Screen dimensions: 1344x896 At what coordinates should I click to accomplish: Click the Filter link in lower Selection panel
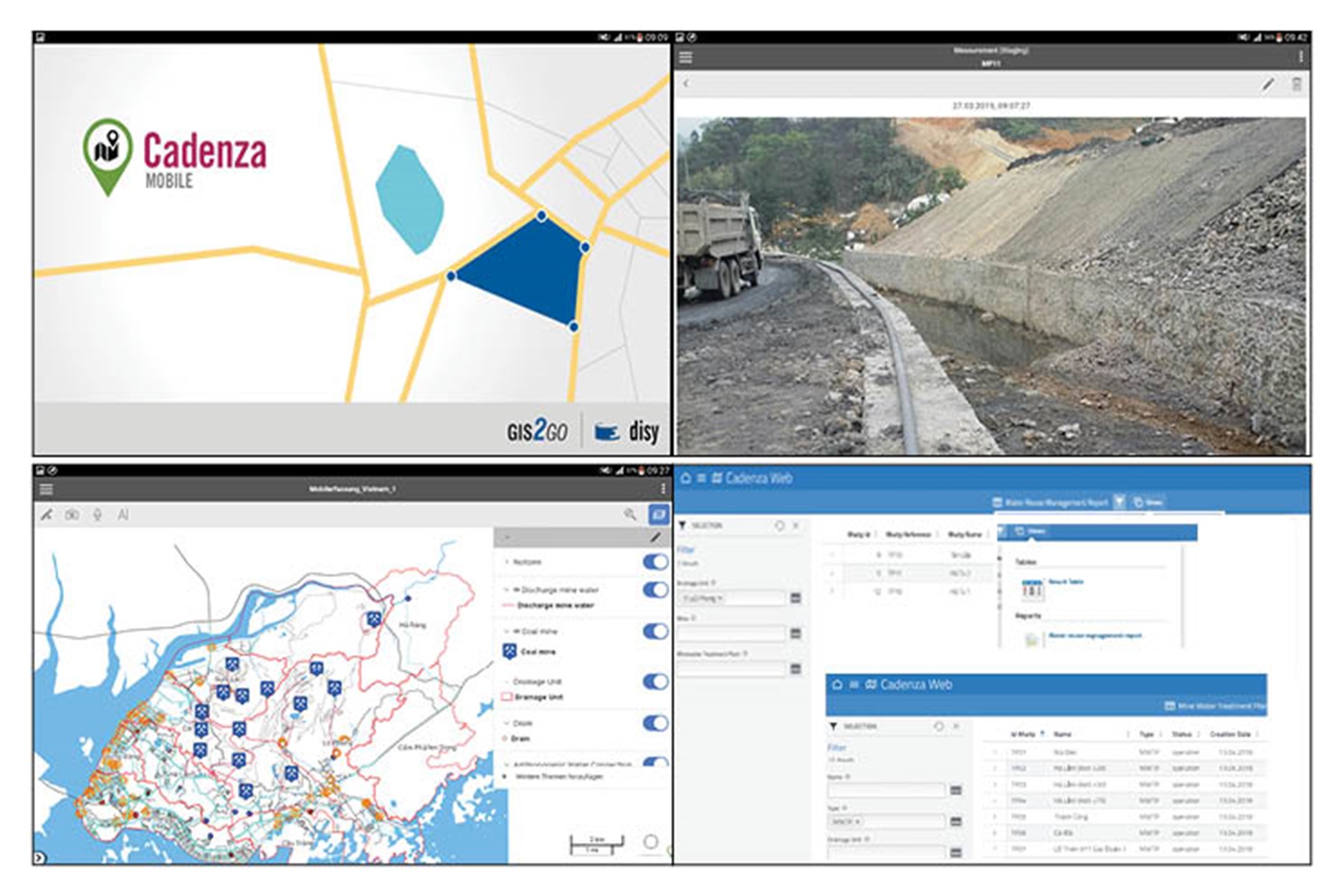tap(837, 748)
